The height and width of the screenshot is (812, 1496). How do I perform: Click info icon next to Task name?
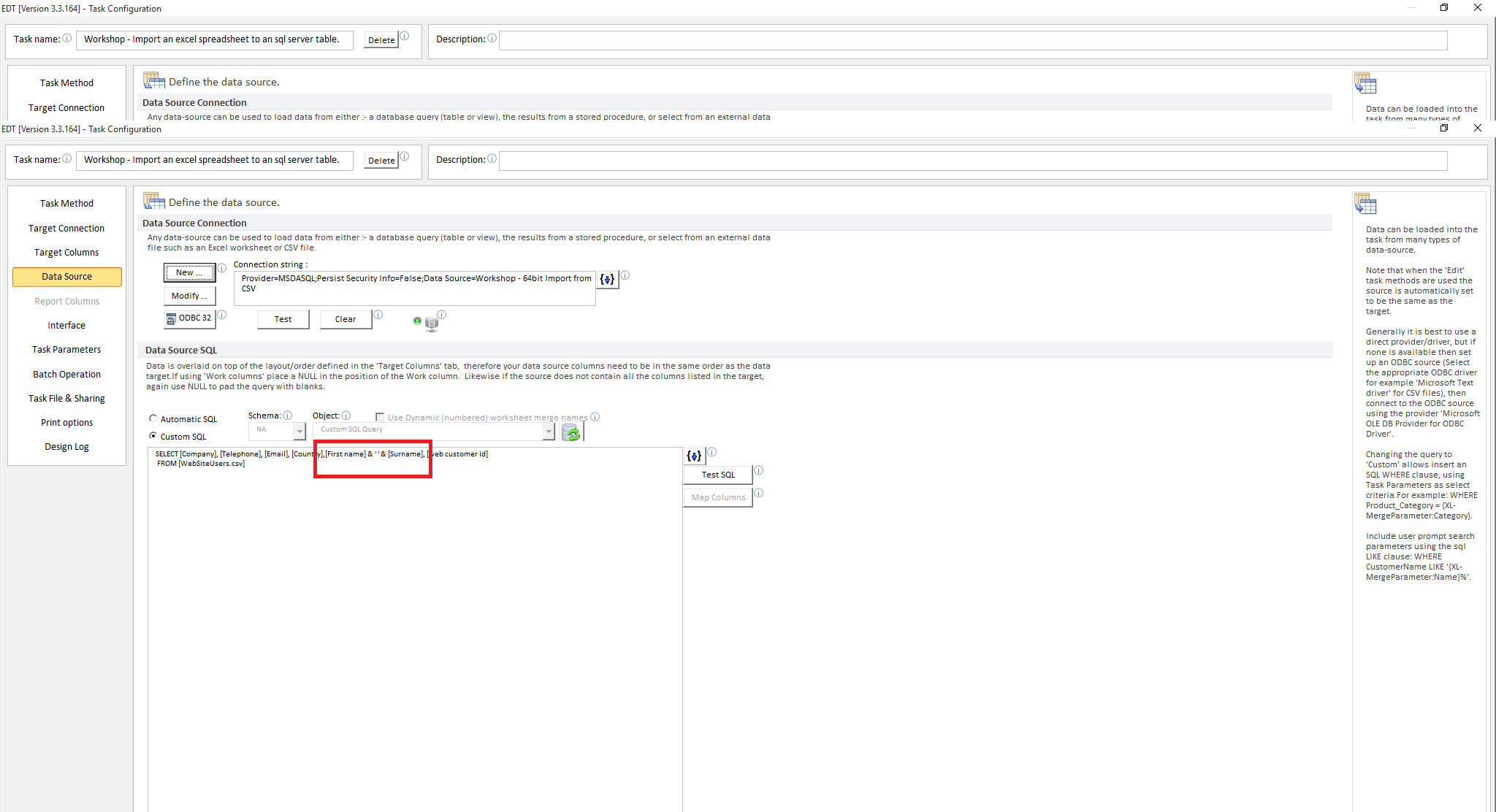tap(67, 159)
